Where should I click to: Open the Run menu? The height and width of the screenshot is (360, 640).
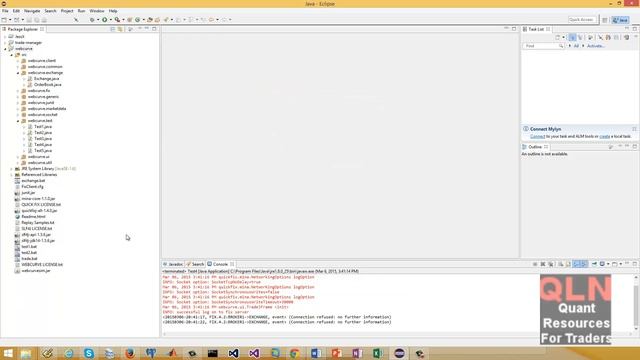pos(81,11)
